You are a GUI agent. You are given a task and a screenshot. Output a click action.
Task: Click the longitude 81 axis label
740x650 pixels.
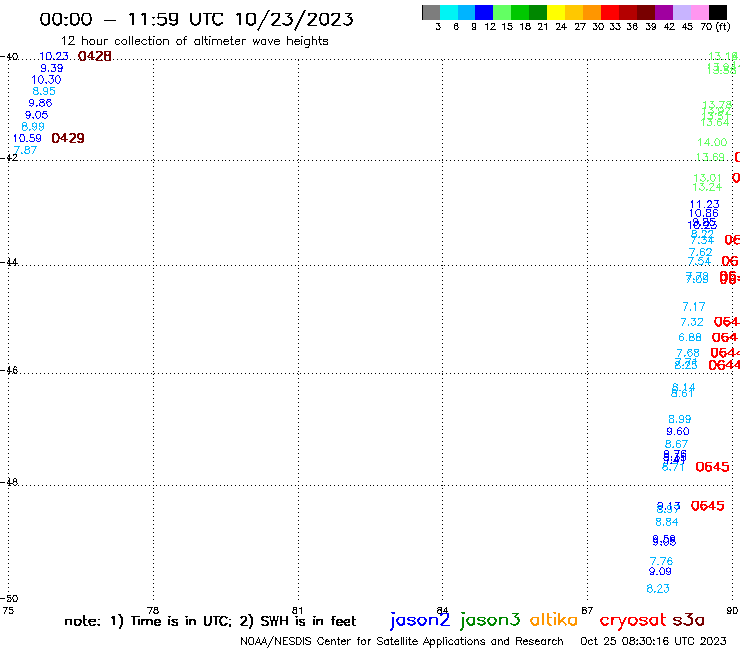297,610
